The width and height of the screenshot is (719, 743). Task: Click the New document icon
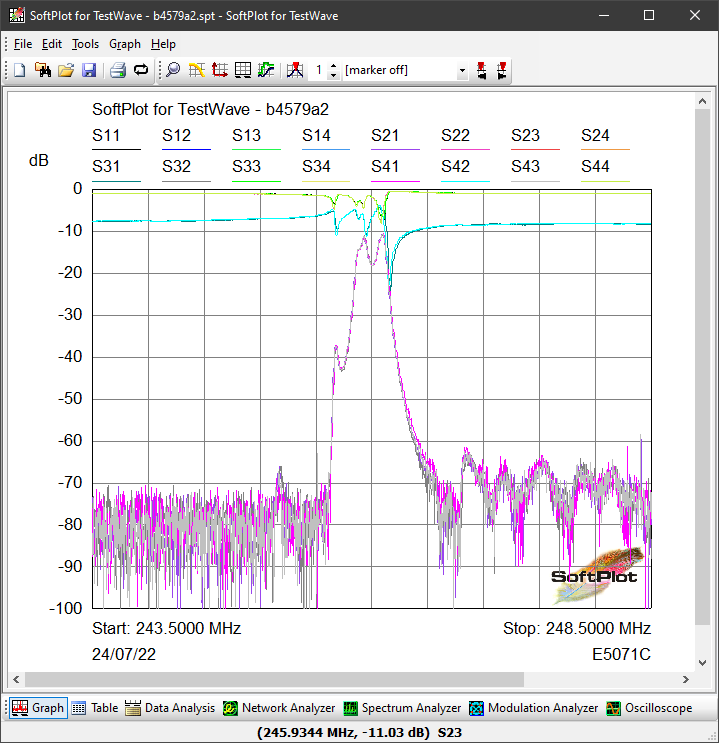19,70
